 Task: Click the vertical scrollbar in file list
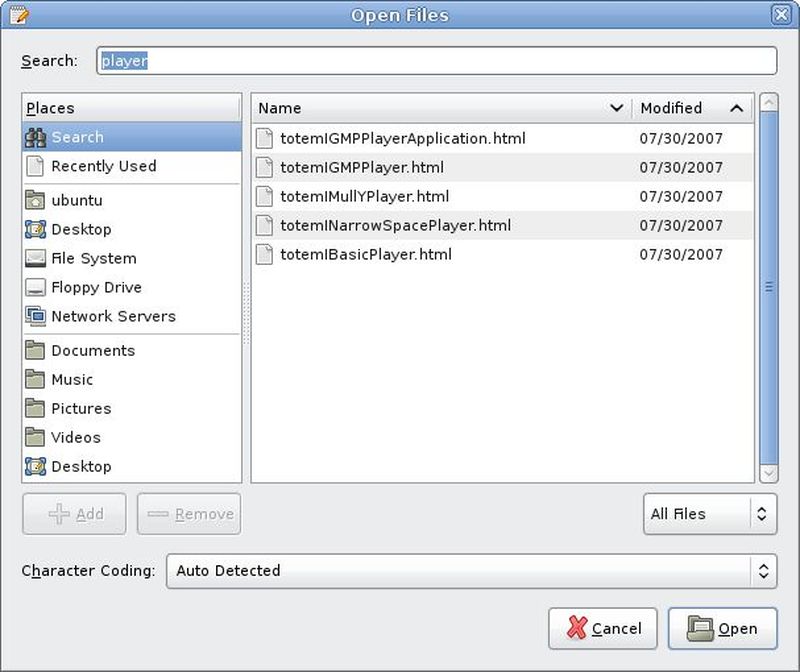coord(768,287)
